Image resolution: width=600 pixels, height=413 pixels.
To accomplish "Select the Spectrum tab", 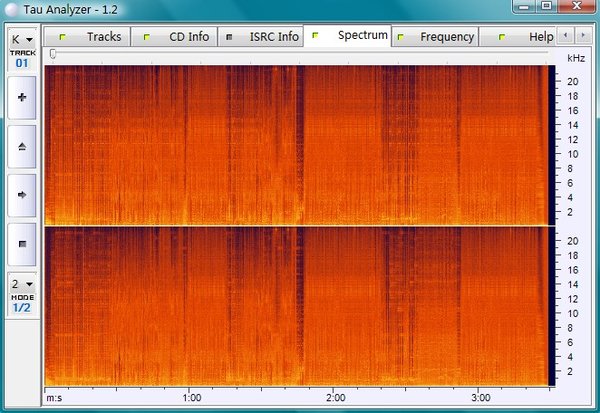I will tap(347, 36).
